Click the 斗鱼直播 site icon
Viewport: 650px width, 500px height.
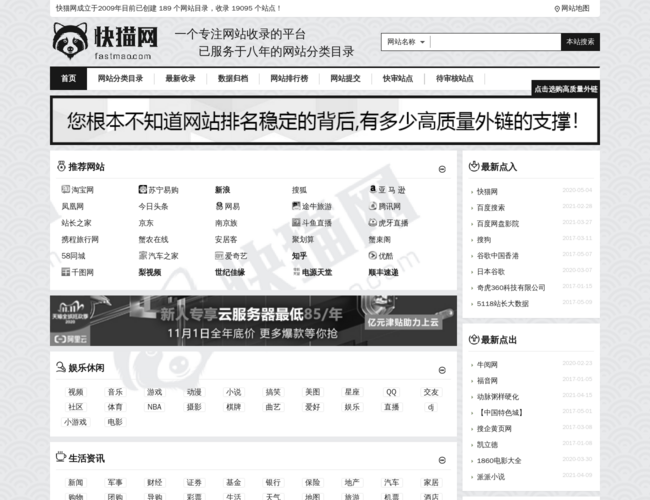(296, 223)
